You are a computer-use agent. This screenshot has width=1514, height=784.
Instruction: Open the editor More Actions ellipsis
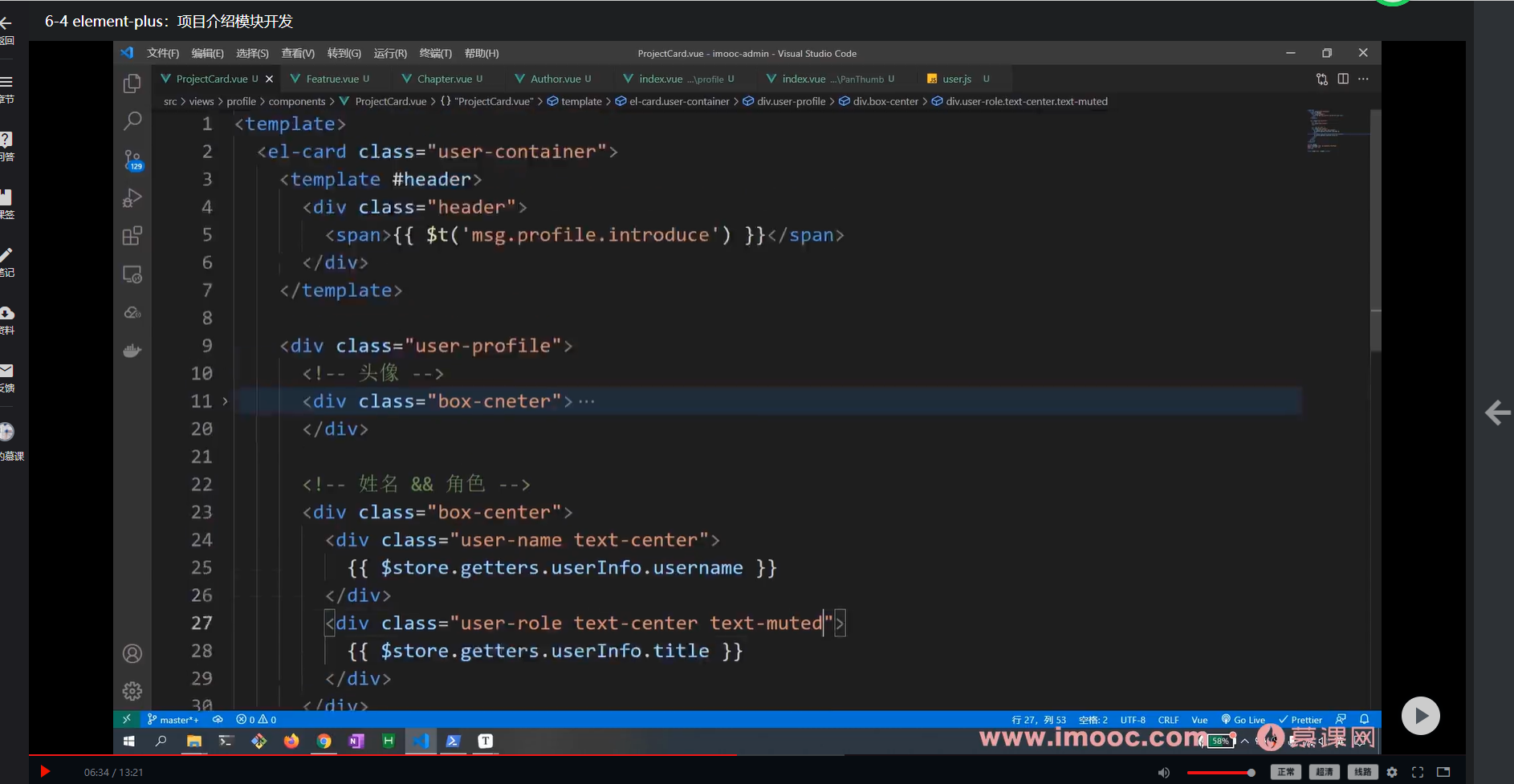(x=1363, y=79)
